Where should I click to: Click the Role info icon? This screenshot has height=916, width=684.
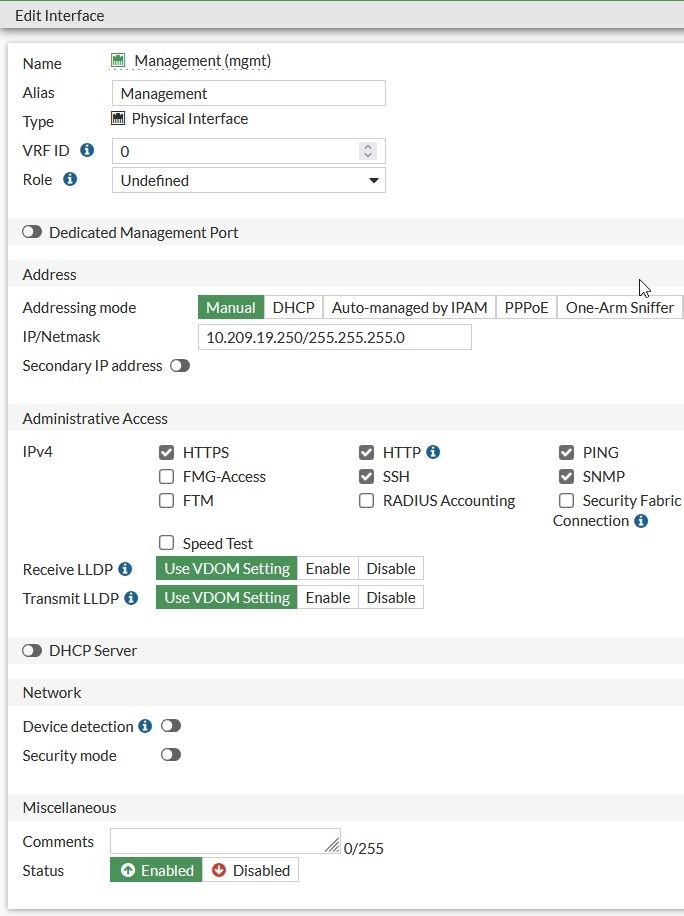coord(70,180)
